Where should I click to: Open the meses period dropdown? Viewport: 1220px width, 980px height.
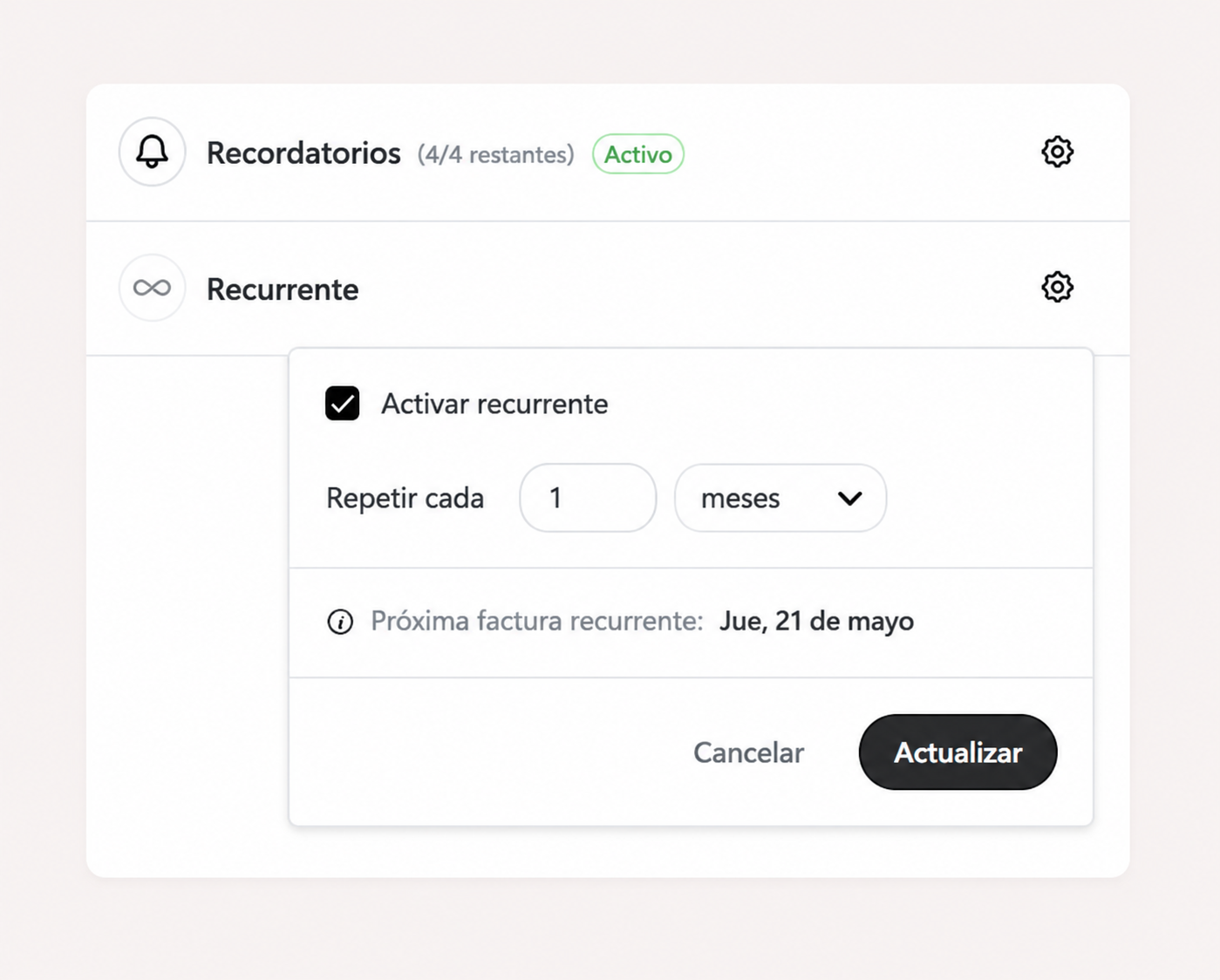pyautogui.click(x=780, y=498)
